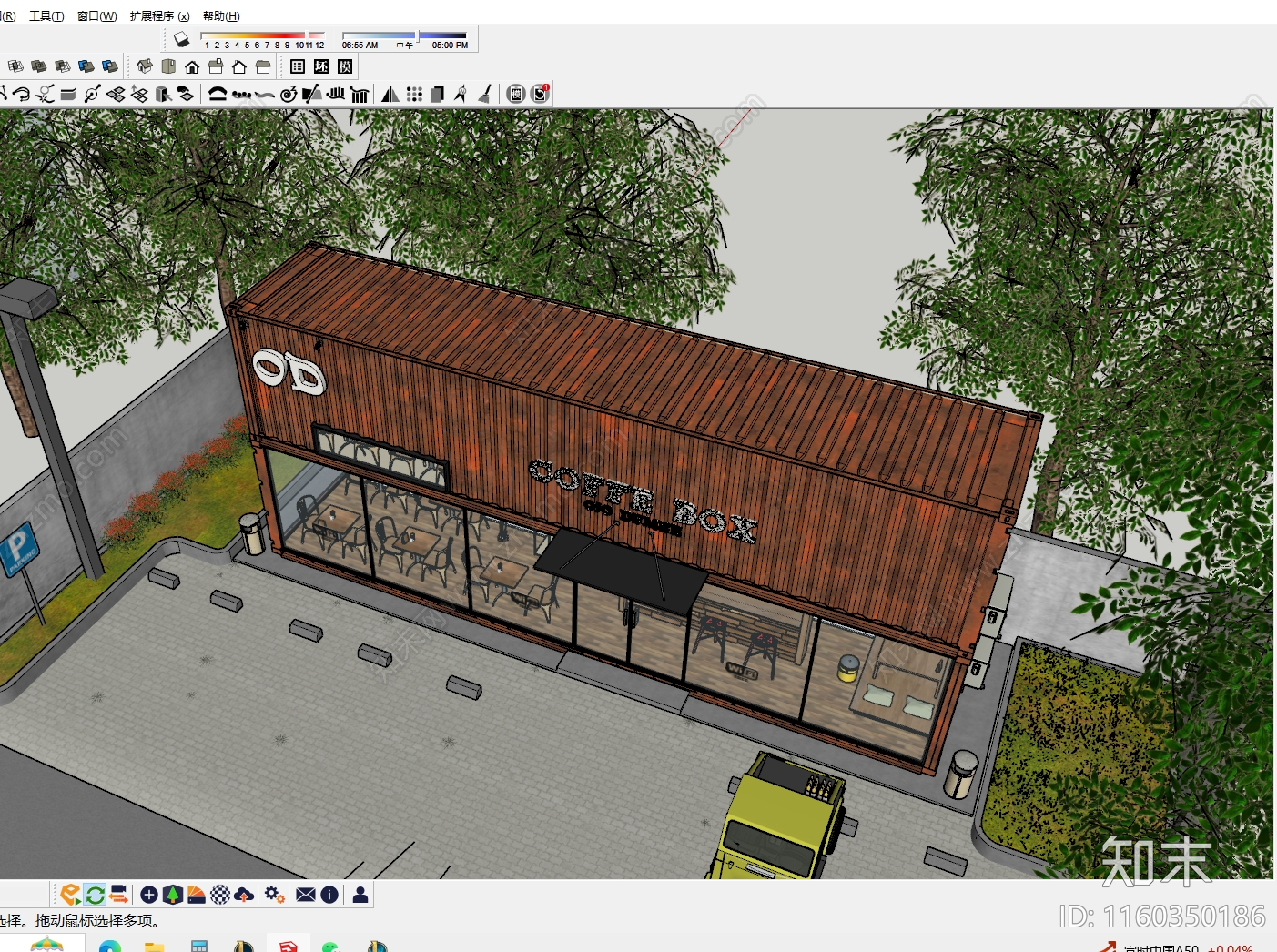Open the 帮助(H) menu
This screenshot has width=1277, height=952.
221,16
